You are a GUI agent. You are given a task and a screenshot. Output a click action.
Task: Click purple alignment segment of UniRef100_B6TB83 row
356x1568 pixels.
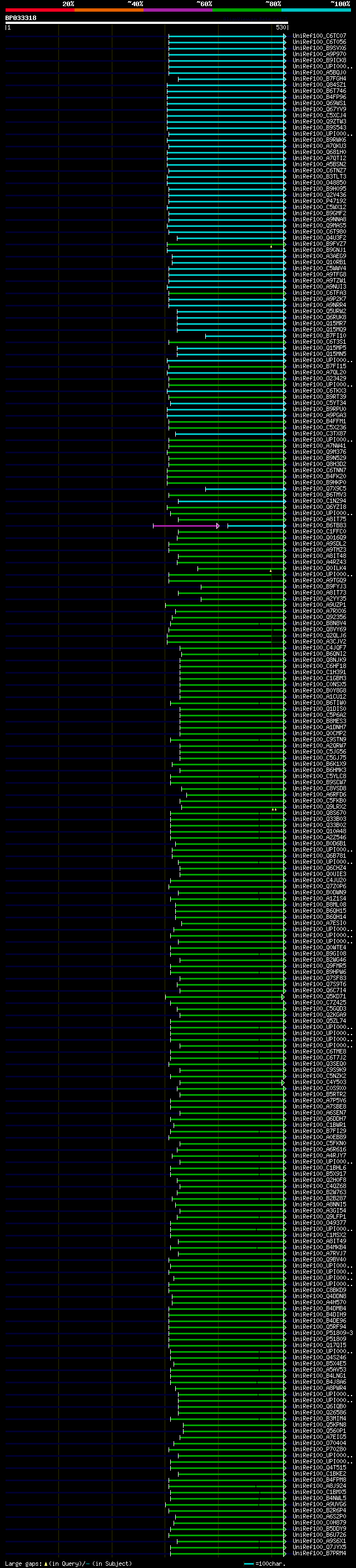[186, 525]
